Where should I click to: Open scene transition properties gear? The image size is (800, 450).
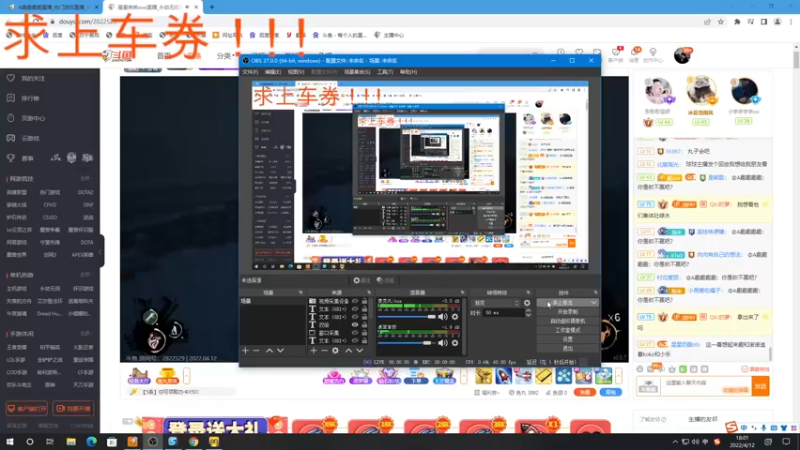(527, 303)
